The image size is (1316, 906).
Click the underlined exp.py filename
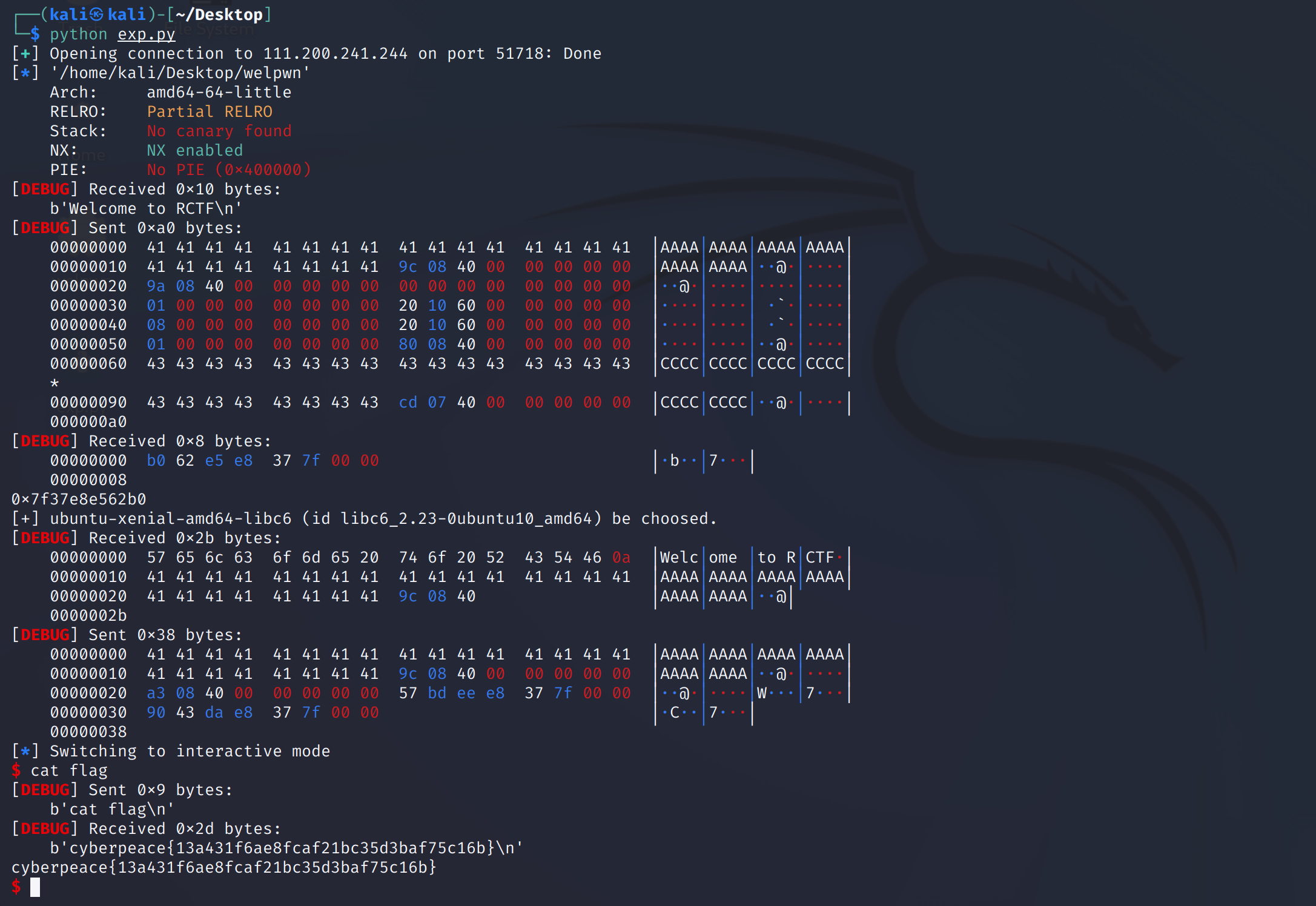pyautogui.click(x=146, y=34)
